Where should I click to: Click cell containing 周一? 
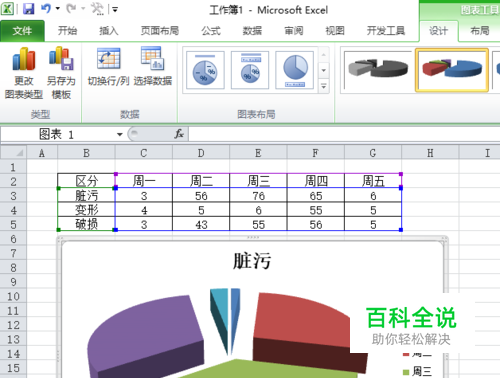pyautogui.click(x=144, y=181)
